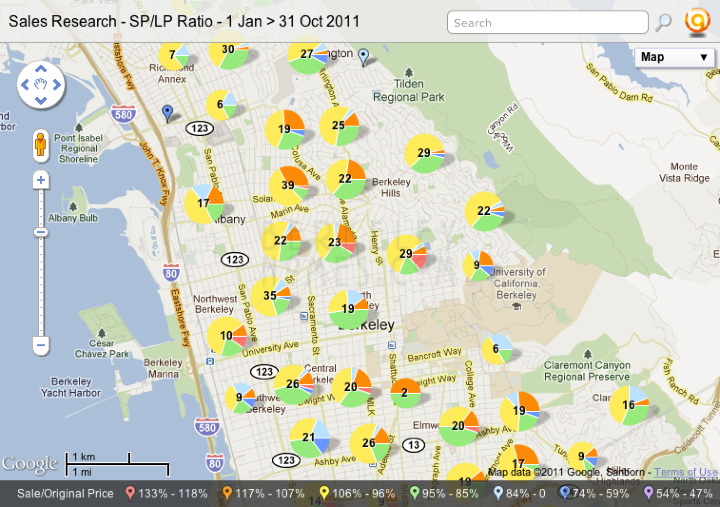Pan the map up with the arrow control

click(x=41, y=69)
